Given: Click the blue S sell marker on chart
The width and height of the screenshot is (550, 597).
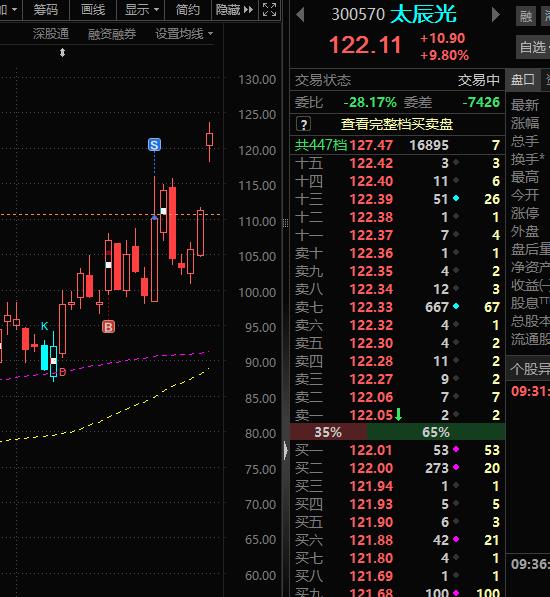Looking at the screenshot, I should pos(154,145).
